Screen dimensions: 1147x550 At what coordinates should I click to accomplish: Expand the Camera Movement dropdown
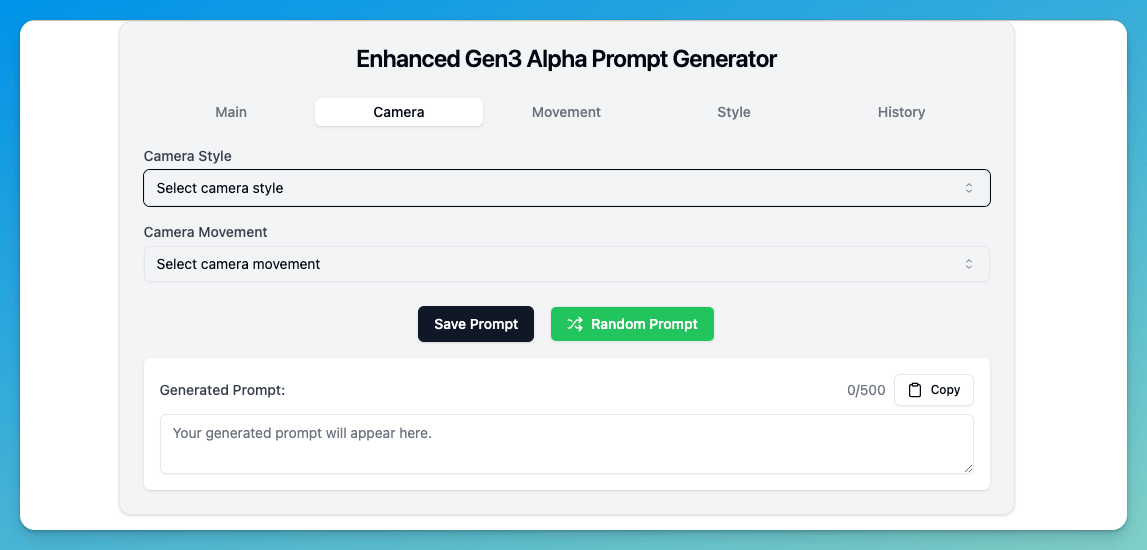tap(566, 264)
